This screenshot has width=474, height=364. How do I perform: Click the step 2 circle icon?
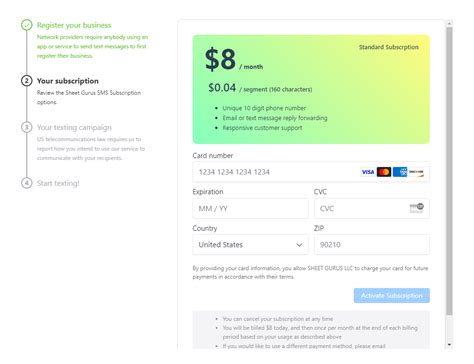(x=27, y=81)
